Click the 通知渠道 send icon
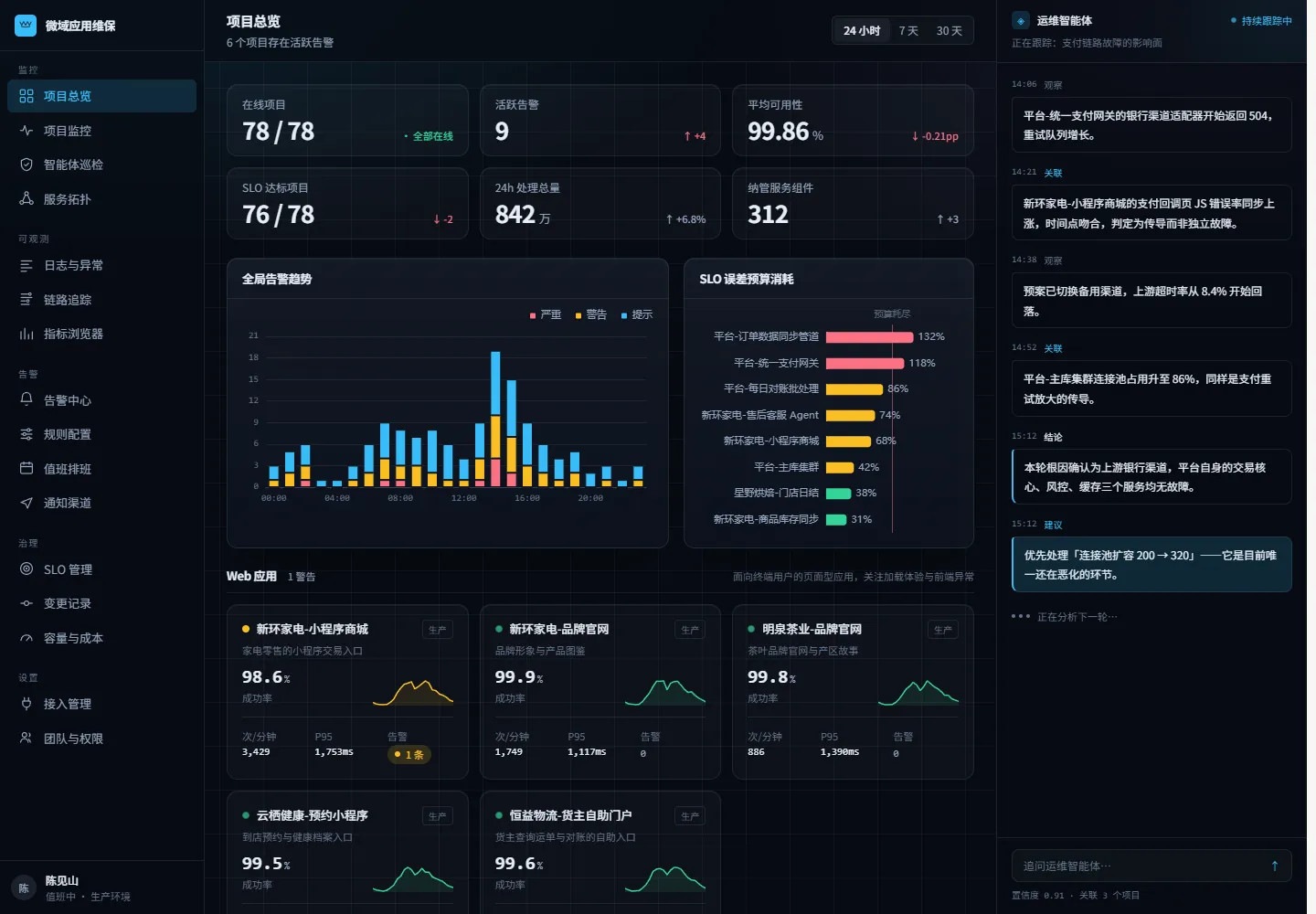The width and height of the screenshot is (1316, 914). click(x=27, y=503)
